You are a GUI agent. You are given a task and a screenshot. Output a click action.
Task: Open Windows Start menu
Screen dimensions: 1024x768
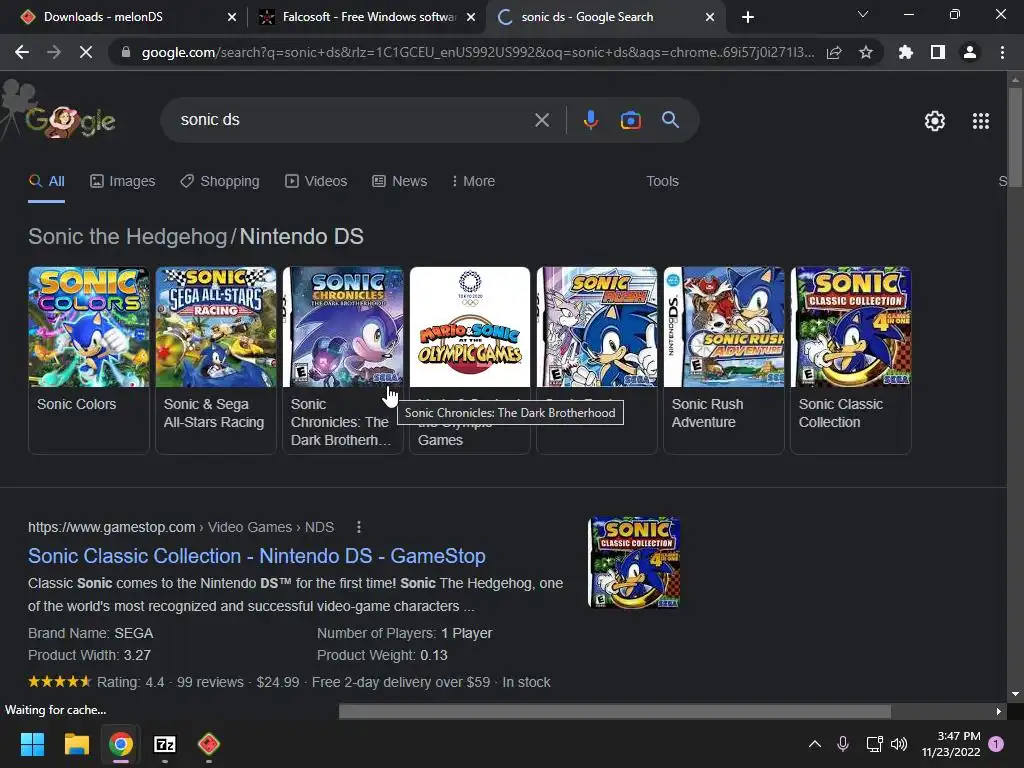pyautogui.click(x=32, y=744)
